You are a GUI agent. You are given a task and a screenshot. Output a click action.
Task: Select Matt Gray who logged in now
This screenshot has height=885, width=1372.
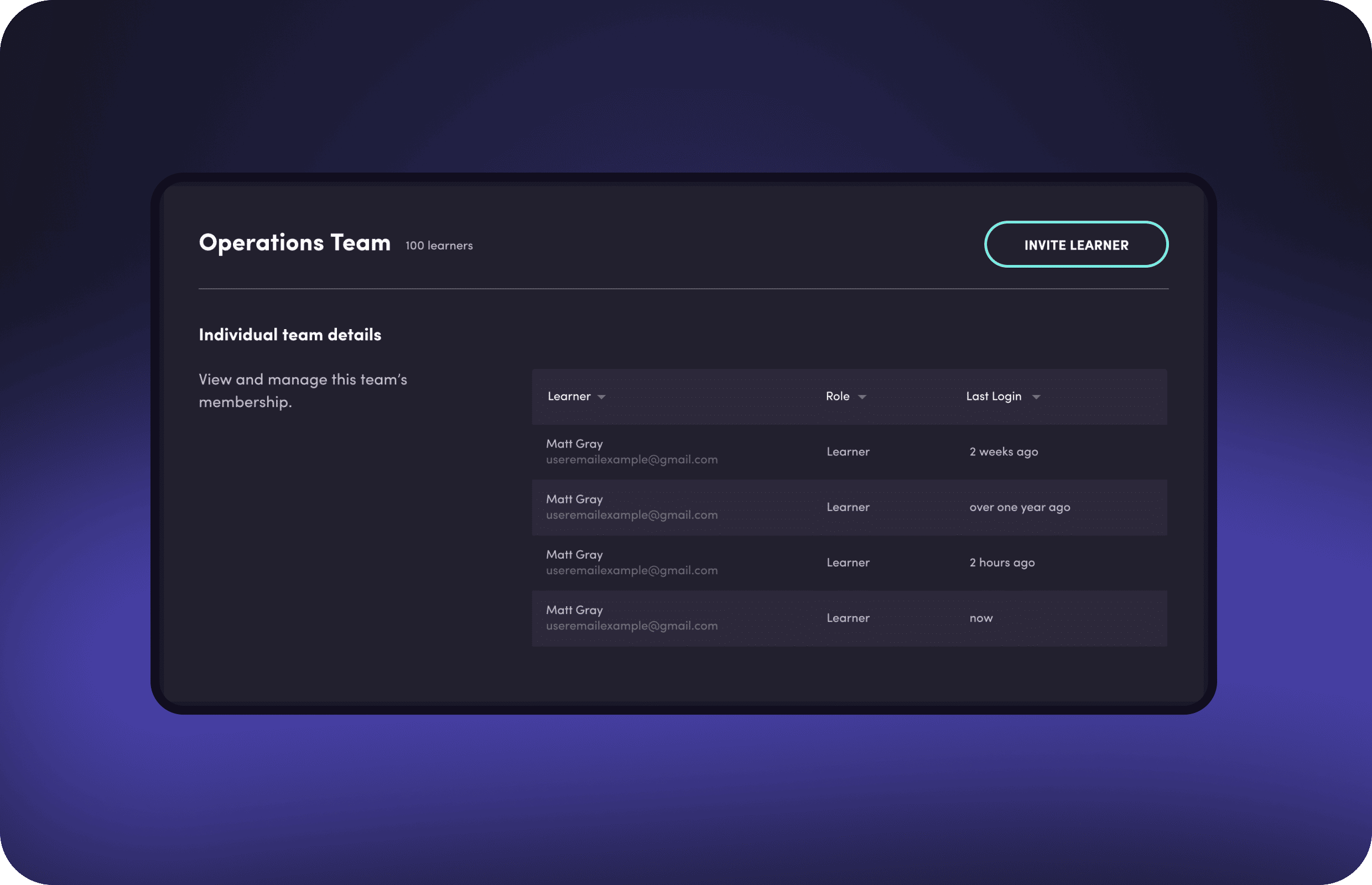click(574, 610)
